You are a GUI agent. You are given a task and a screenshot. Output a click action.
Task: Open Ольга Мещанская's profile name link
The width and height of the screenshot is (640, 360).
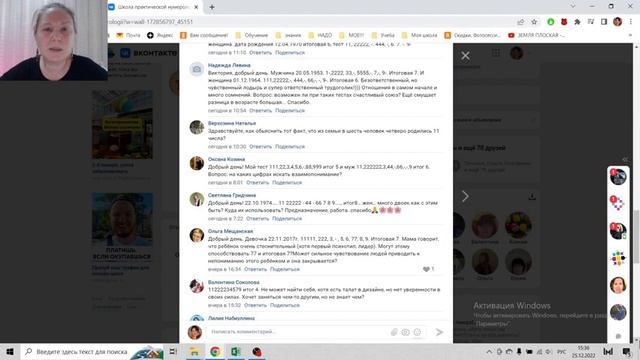pos(230,231)
